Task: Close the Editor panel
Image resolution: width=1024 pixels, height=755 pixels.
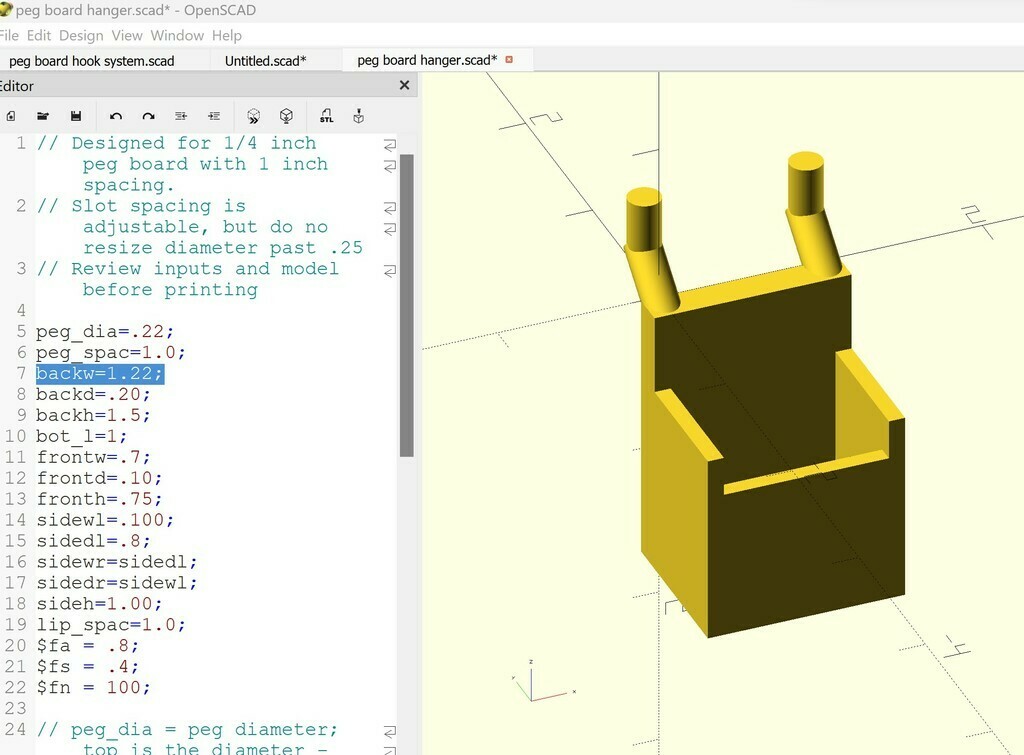Action: [404, 86]
